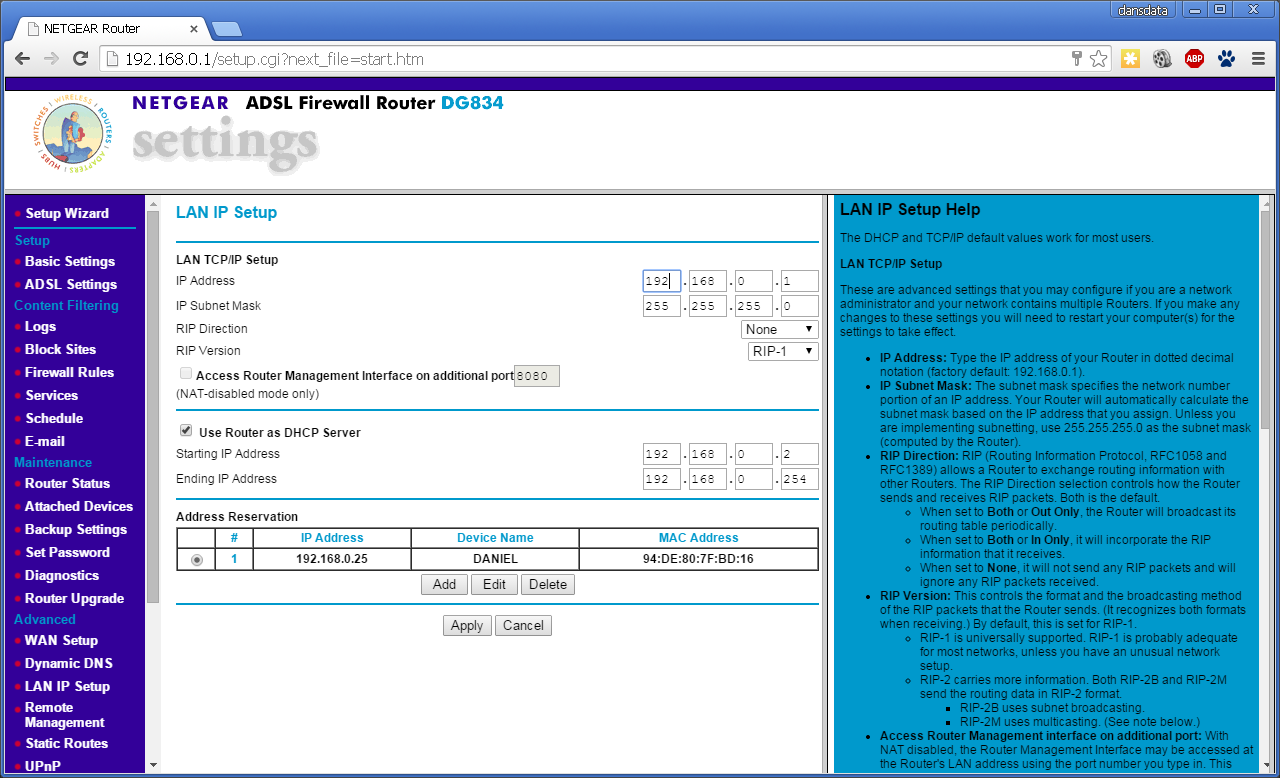Expand RIP Version dropdown
The height and width of the screenshot is (778, 1280).
click(x=784, y=351)
